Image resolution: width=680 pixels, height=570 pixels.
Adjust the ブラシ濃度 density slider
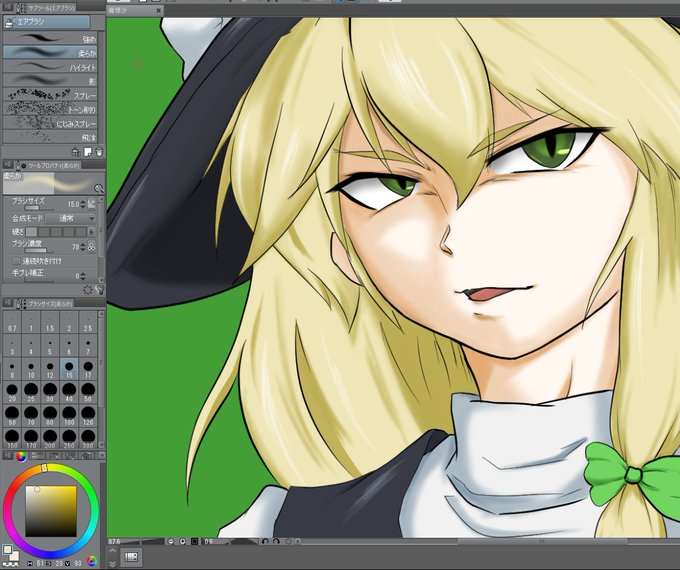pyautogui.click(x=38, y=251)
